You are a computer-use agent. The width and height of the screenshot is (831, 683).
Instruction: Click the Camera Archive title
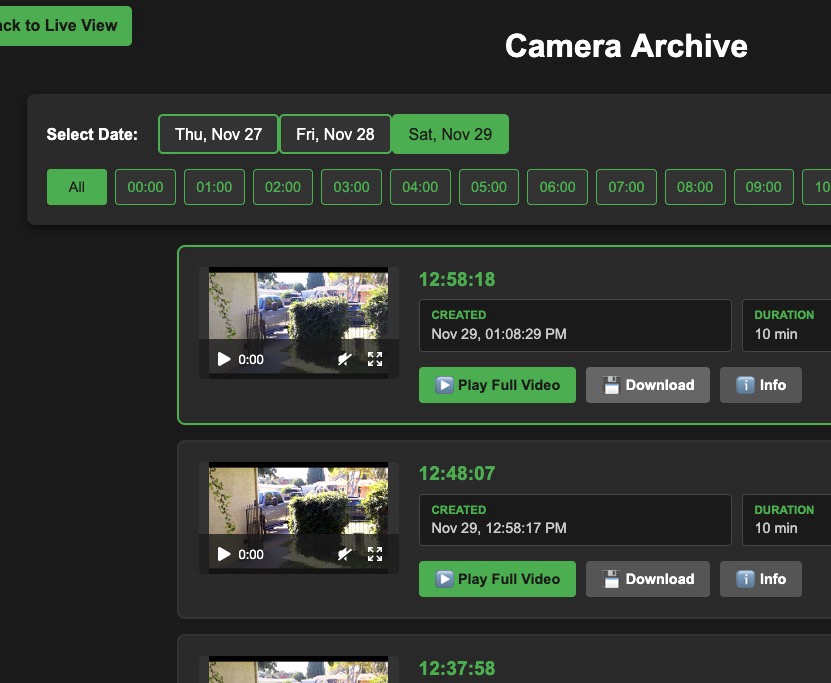(626, 46)
